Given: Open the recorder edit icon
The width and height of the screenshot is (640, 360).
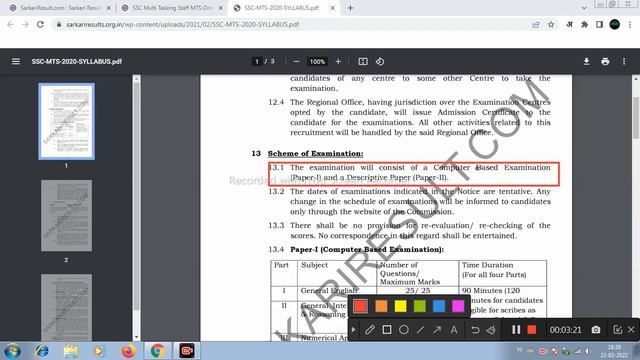Looking at the screenshot, I should click(617, 330).
